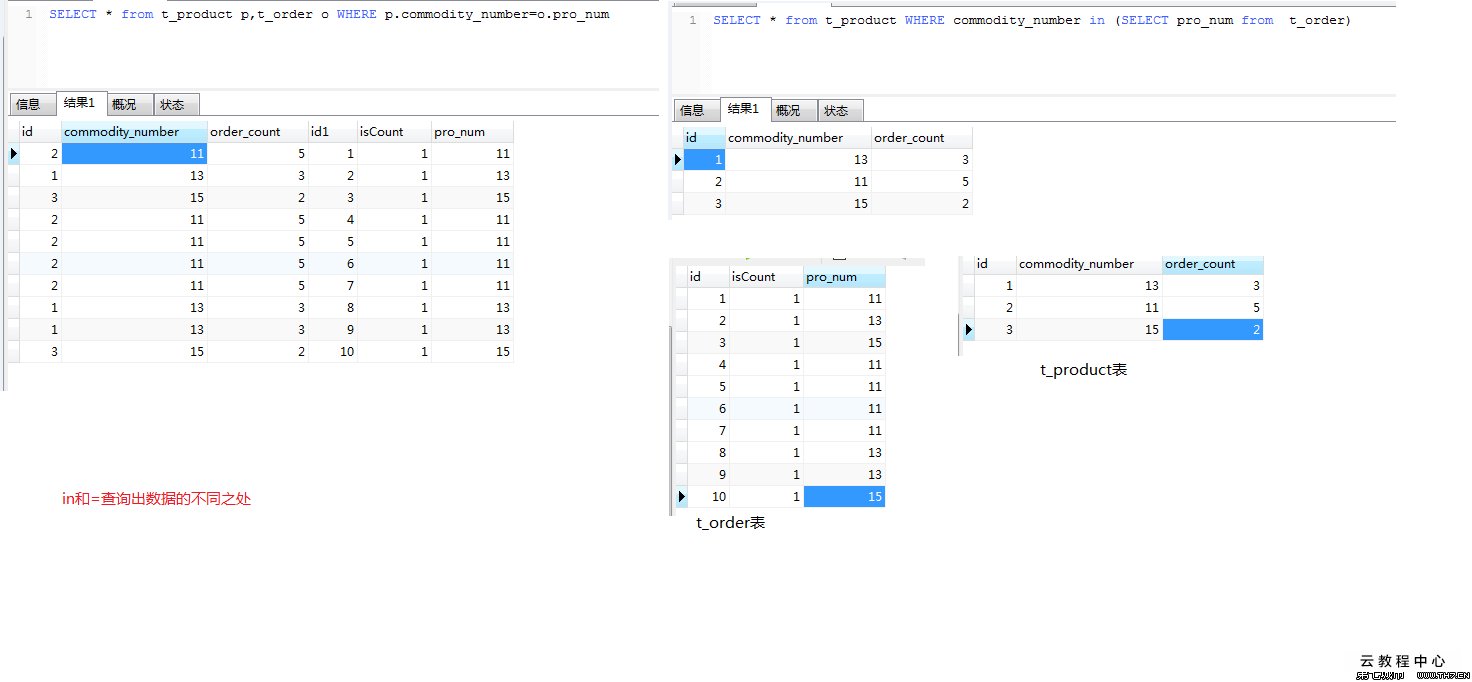Select the highlighted cell 2 in t_product table
Screen dimensions: 1472x682
click(1212, 330)
